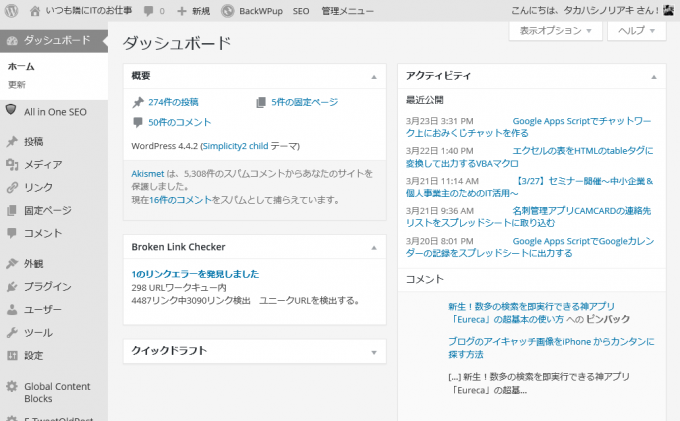
Task: Open the ホーム submenu item
Action: [x=21, y=66]
